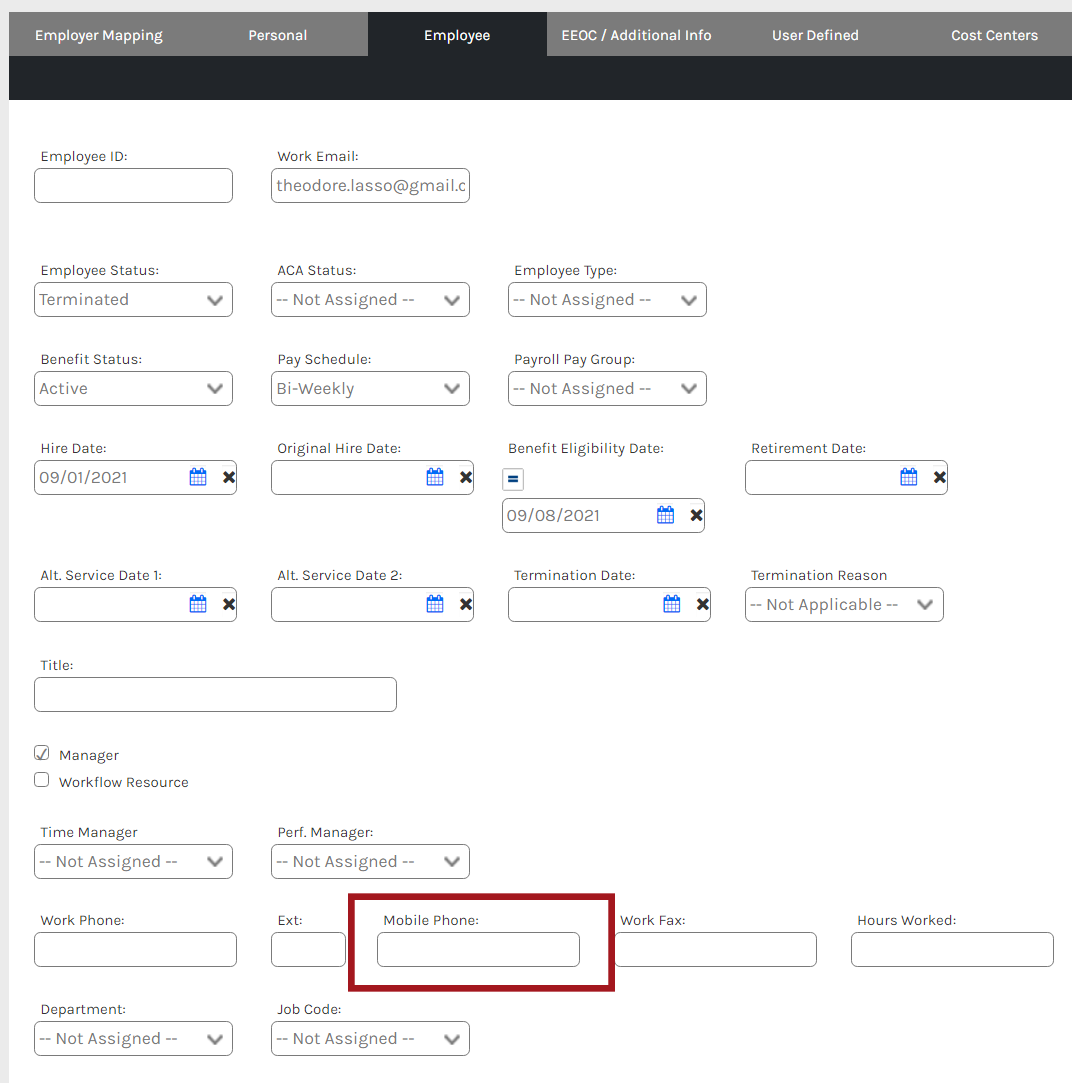The width and height of the screenshot is (1072, 1083).
Task: Click the Work Fax input field
Action: [715, 950]
